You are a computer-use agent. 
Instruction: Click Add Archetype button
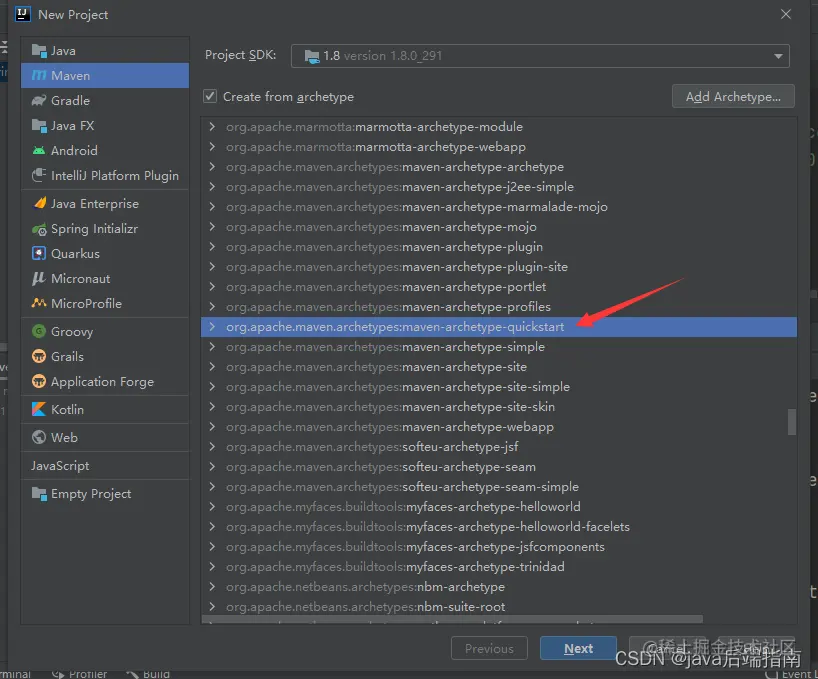(x=733, y=96)
